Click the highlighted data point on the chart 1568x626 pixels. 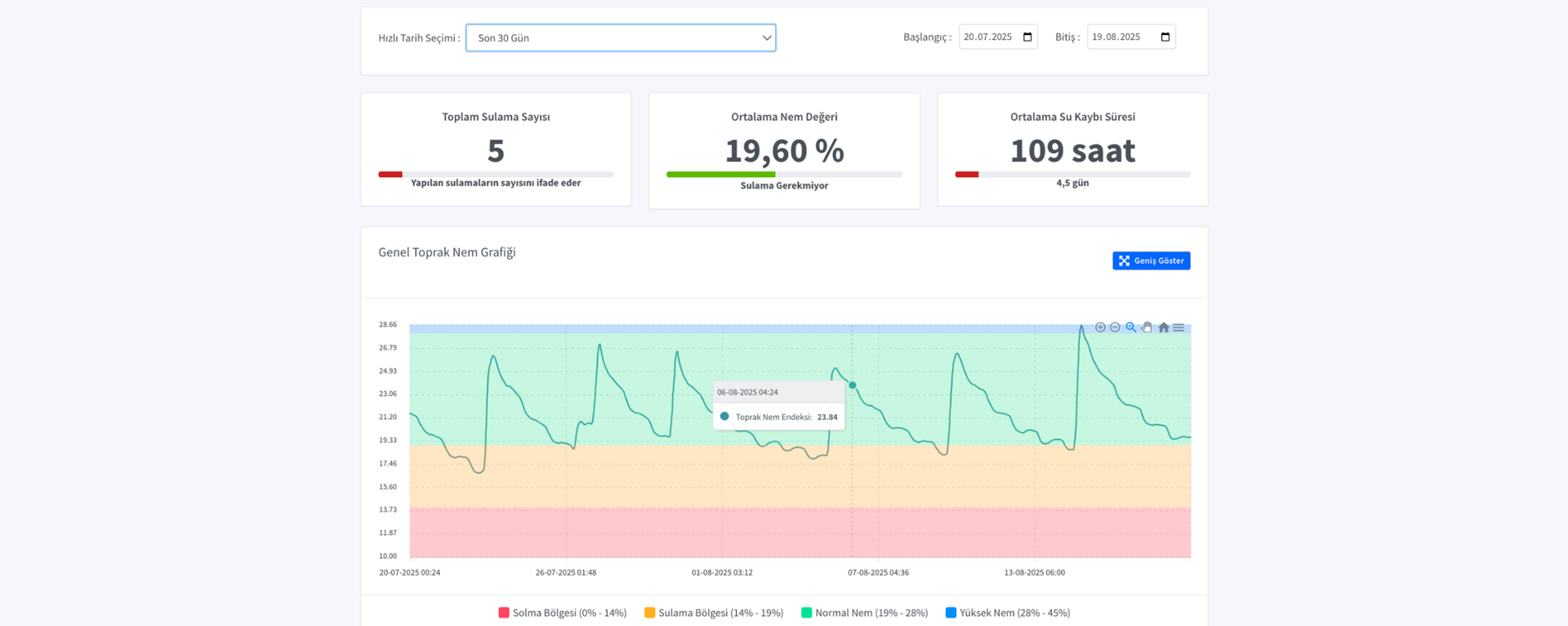pyautogui.click(x=853, y=385)
